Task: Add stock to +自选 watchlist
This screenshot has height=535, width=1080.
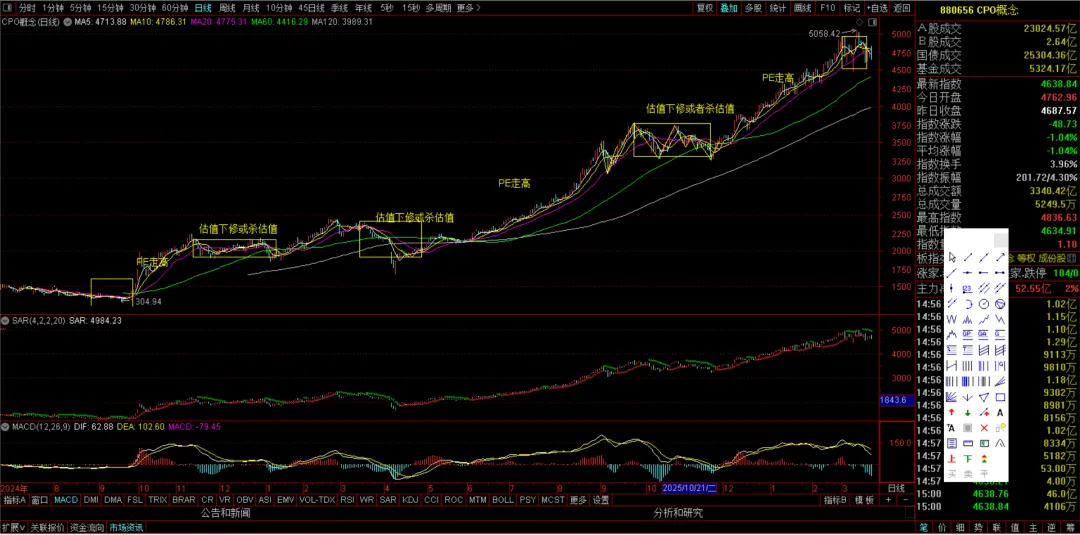Action: point(877,8)
